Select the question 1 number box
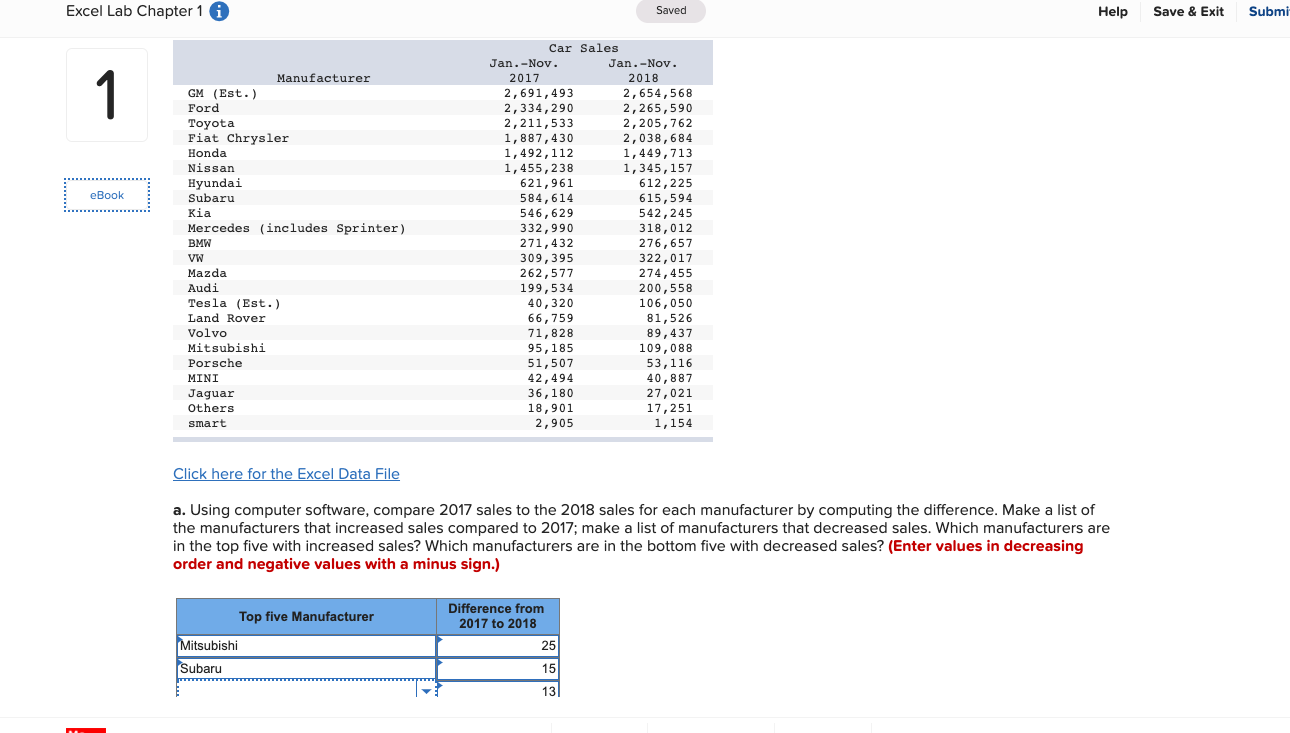 [107, 95]
